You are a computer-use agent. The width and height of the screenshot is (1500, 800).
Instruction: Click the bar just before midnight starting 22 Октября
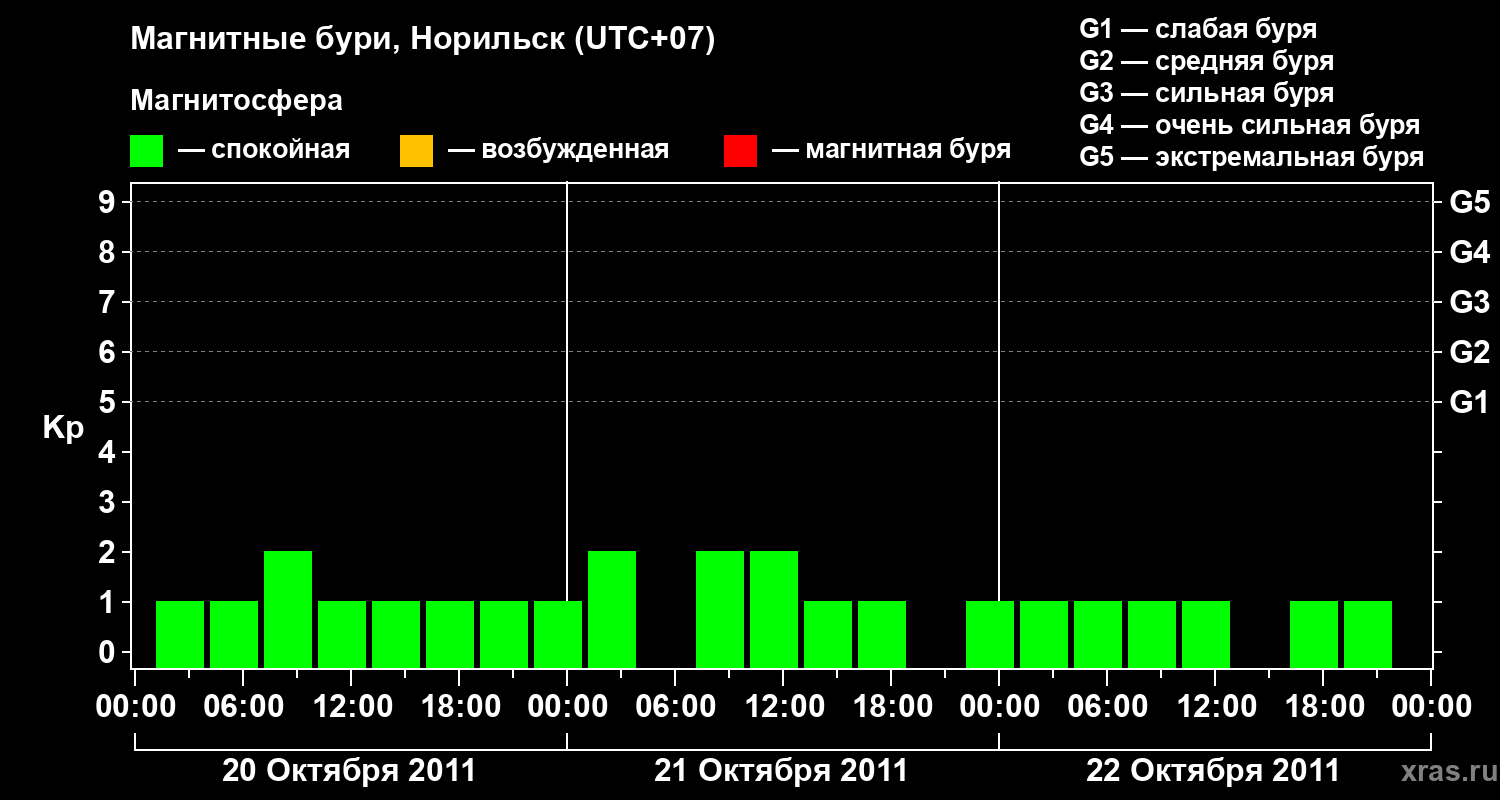(990, 634)
